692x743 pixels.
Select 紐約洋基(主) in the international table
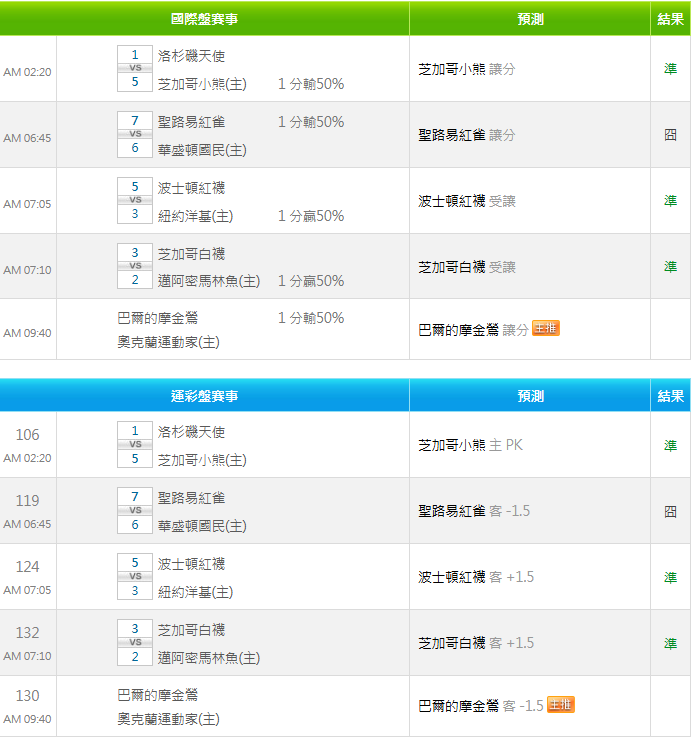(x=195, y=216)
